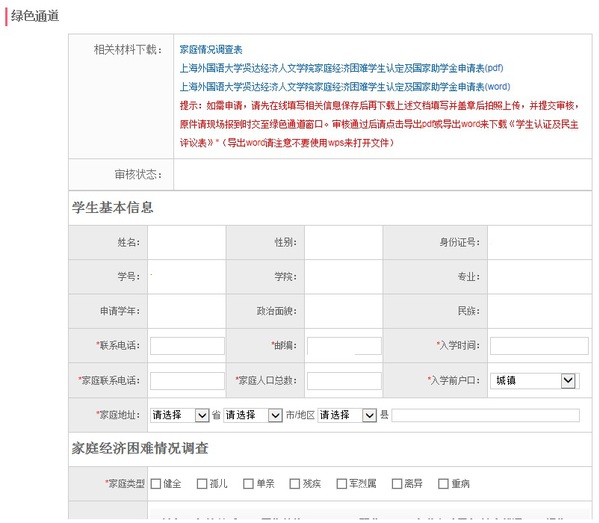Open the county 请选择 dropdown

347,415
